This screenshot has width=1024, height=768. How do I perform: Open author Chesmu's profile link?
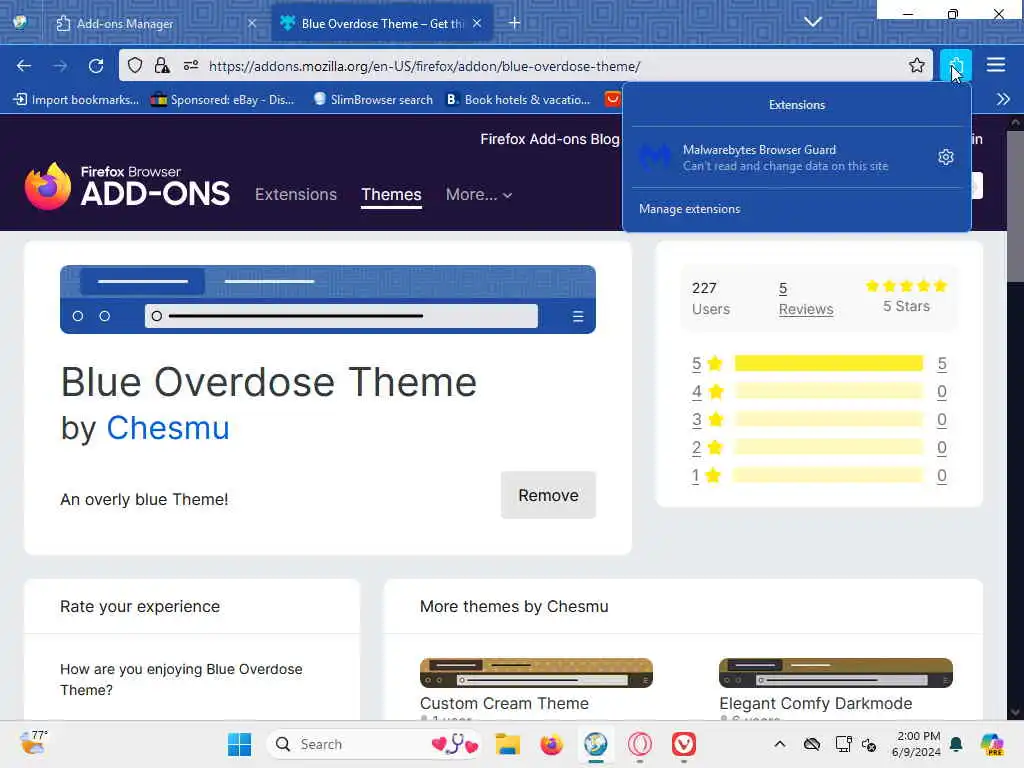pyautogui.click(x=168, y=428)
